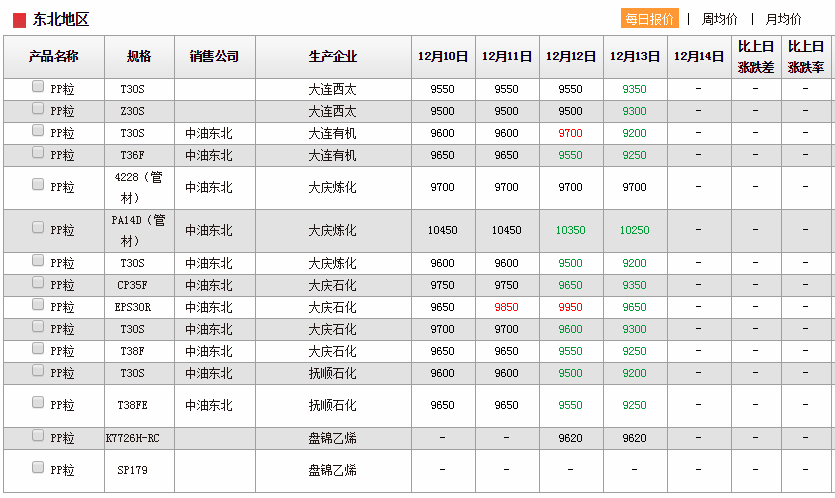835x498 pixels.
Task: Click the 4228 (管材) spec cell
Action: coord(139,187)
